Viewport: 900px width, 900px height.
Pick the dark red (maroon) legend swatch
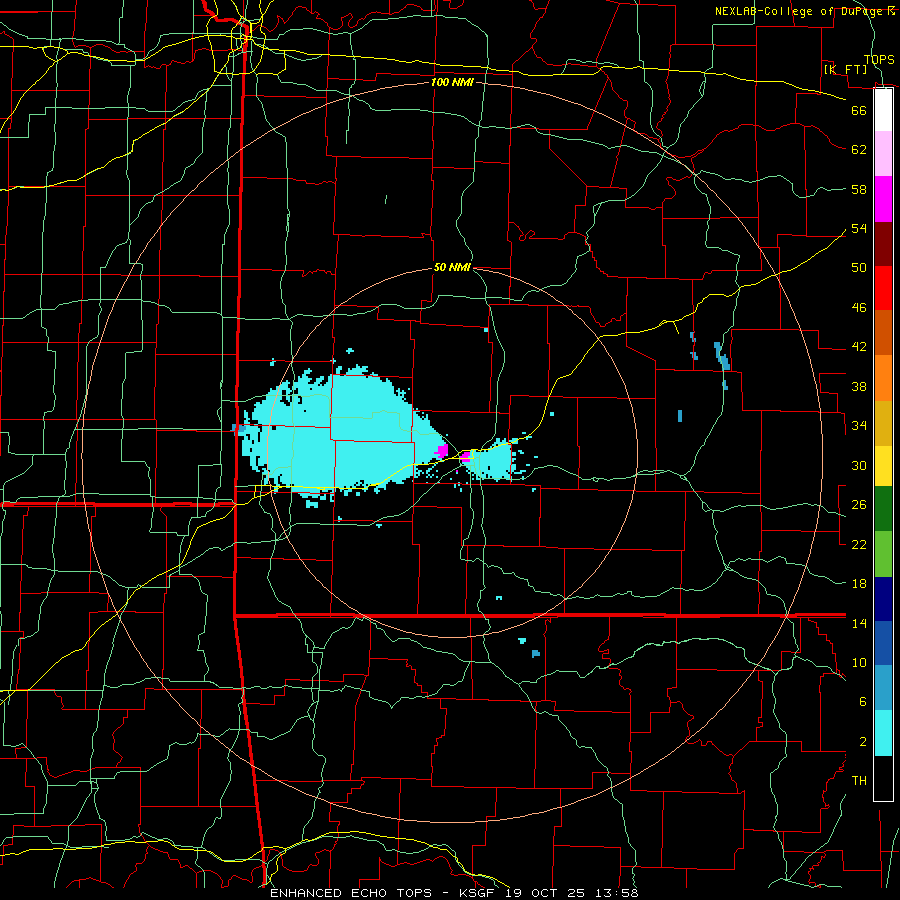883,244
